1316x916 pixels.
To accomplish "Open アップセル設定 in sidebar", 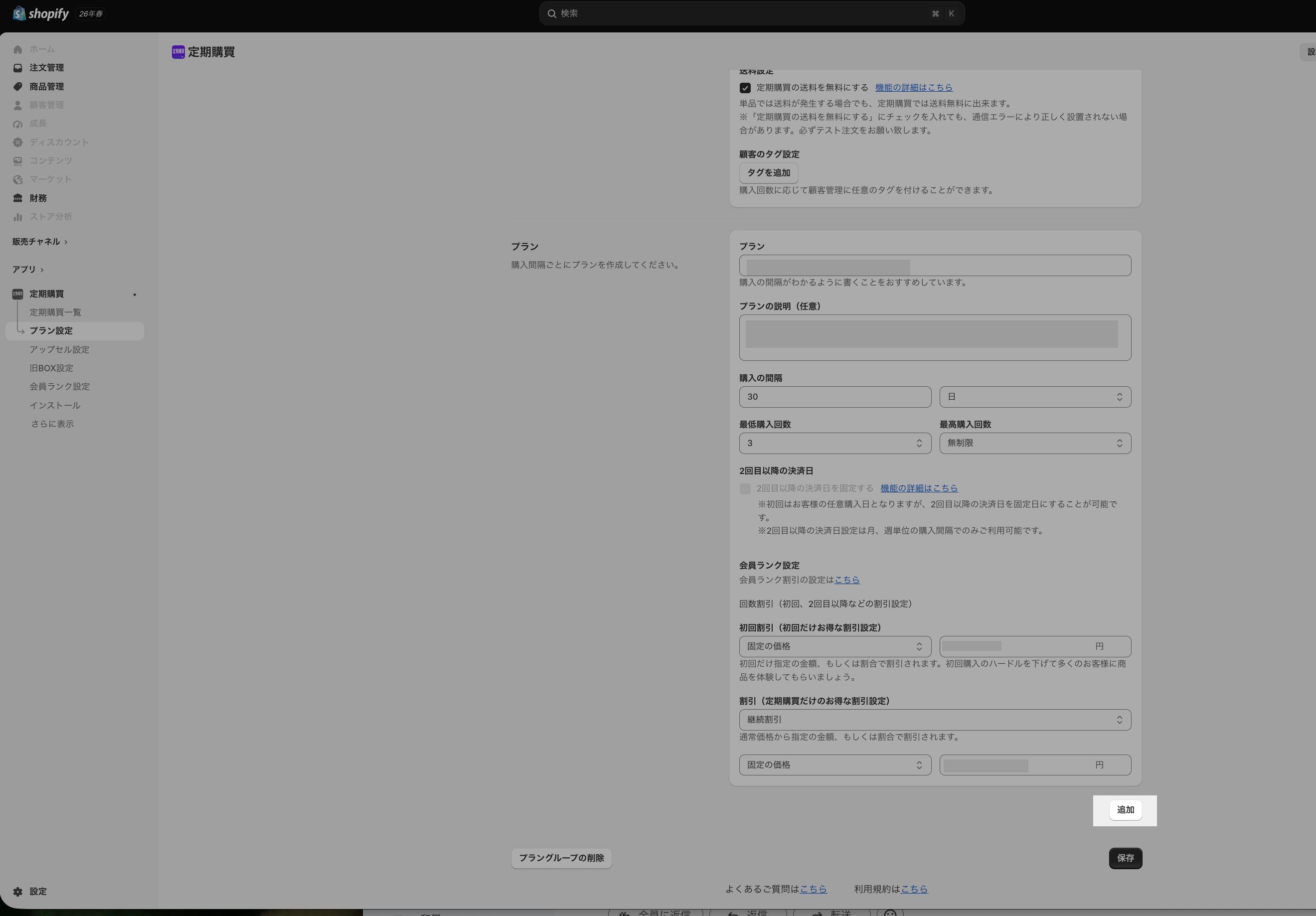I will [60, 349].
